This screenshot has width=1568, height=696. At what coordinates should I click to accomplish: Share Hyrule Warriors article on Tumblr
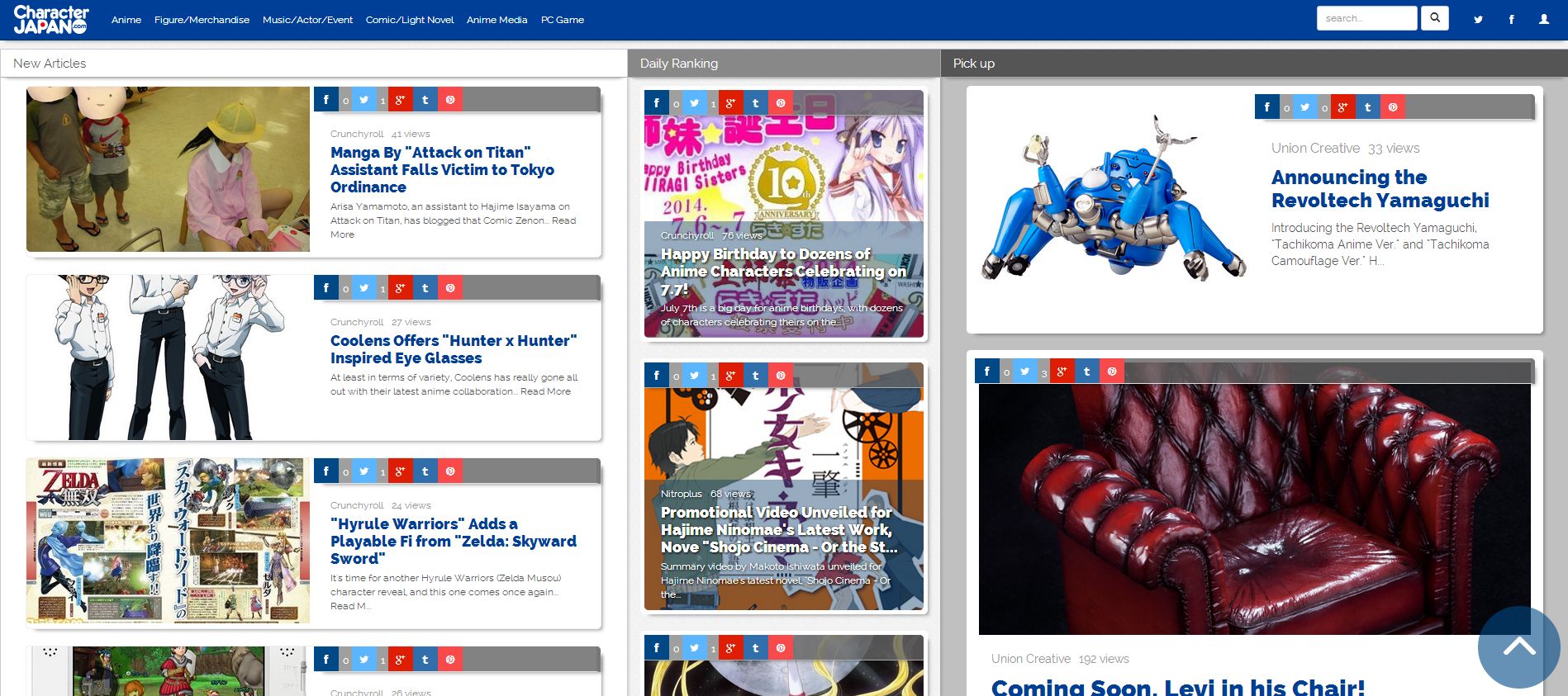[x=425, y=471]
